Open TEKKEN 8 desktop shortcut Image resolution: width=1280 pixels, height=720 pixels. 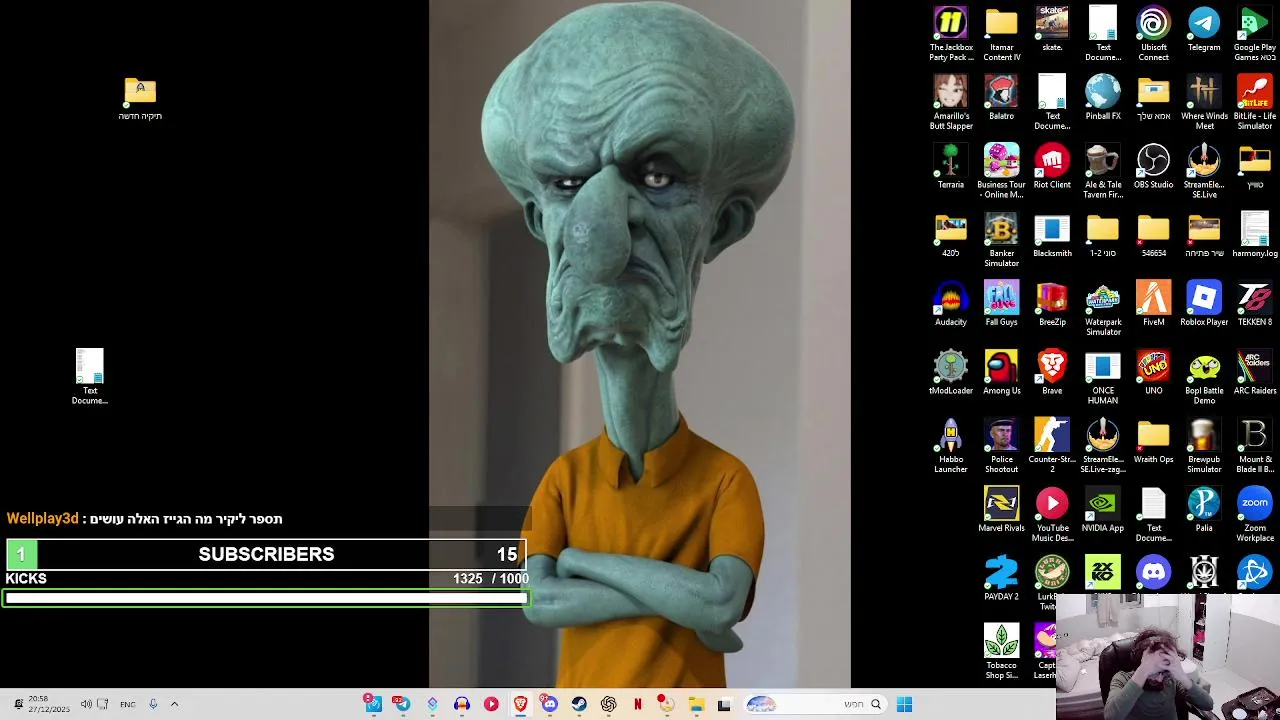(1254, 304)
